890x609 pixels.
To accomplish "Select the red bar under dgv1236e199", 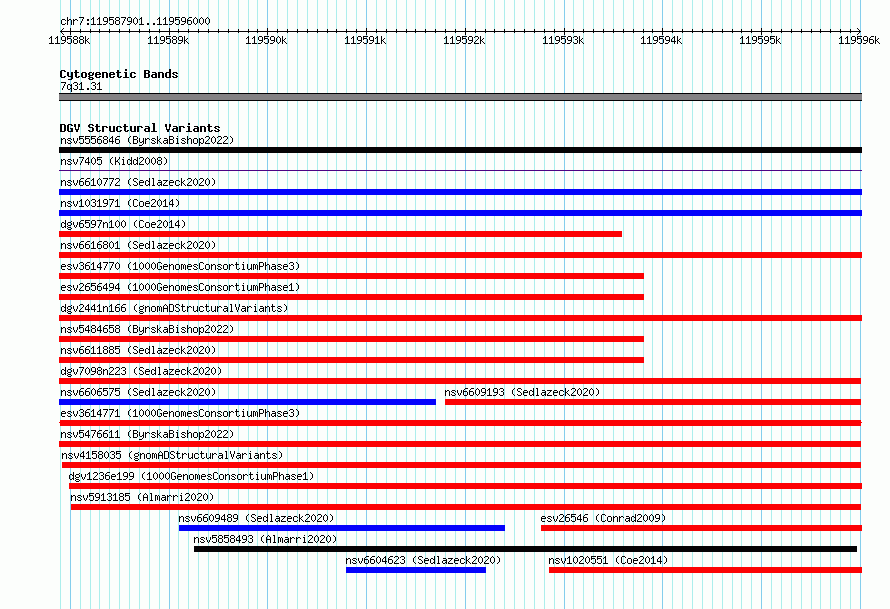I will pos(465,486).
